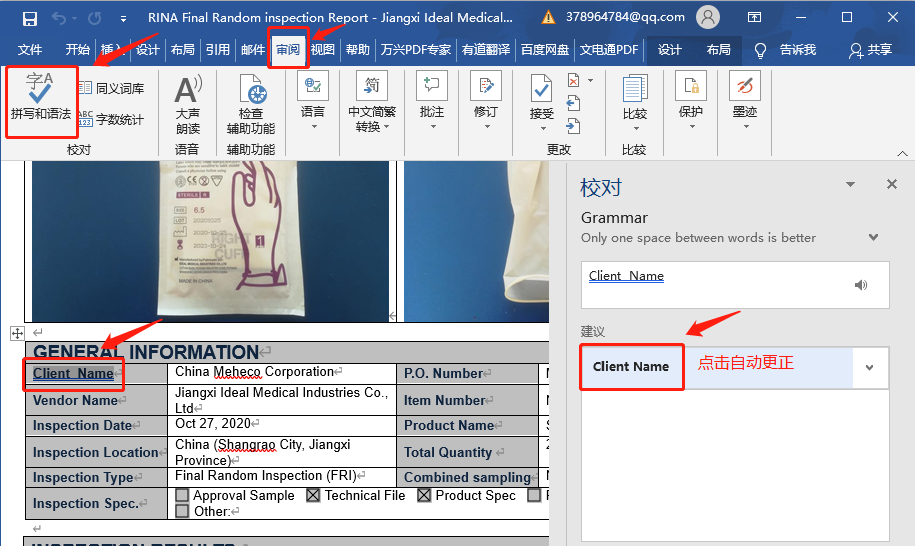Screen dimensions: 915x546
Task: Click the ribbon display options icon
Action: coord(754,18)
